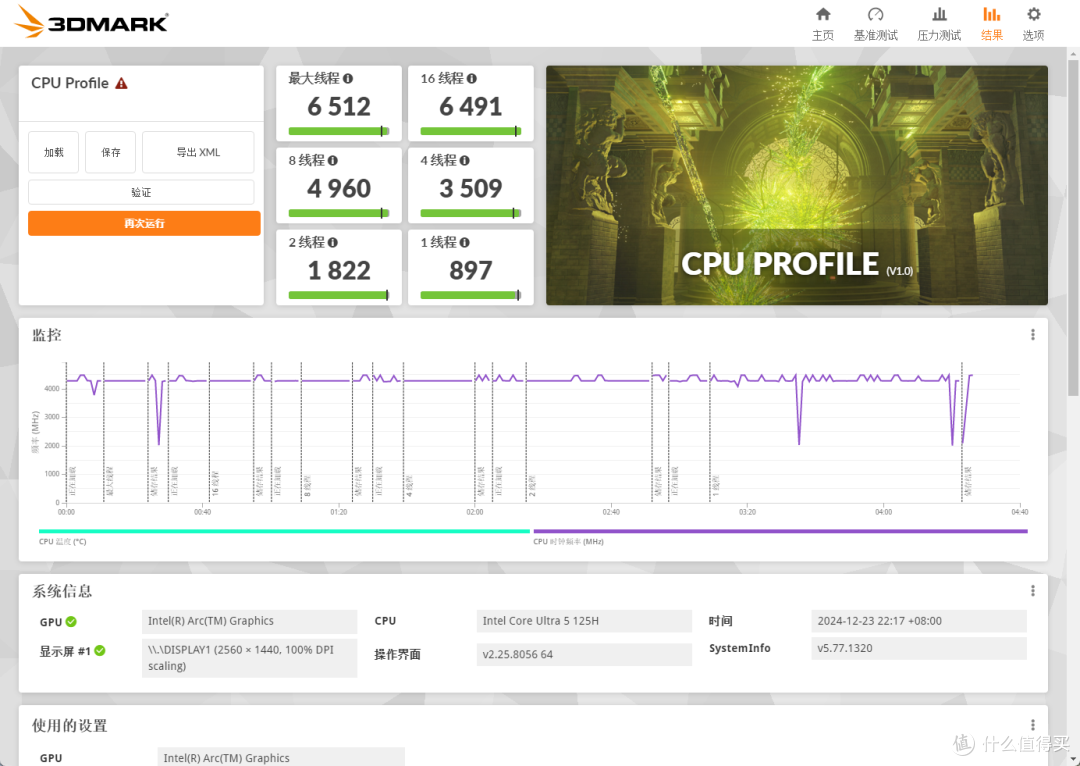Click the CPU Profile warning triangle icon

click(121, 83)
